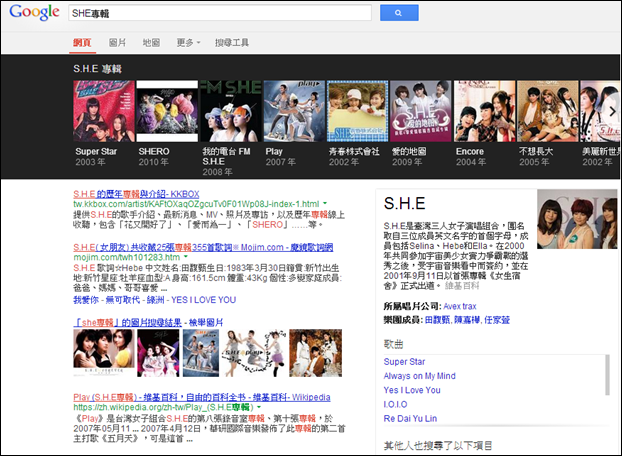Viewport: 622px width, 456px height.
Task: Click the 歌曲 section heading
Action: pos(393,344)
